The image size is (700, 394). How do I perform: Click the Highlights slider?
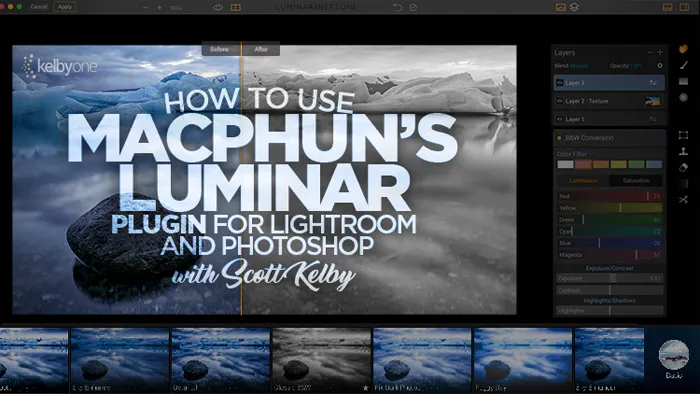point(609,311)
